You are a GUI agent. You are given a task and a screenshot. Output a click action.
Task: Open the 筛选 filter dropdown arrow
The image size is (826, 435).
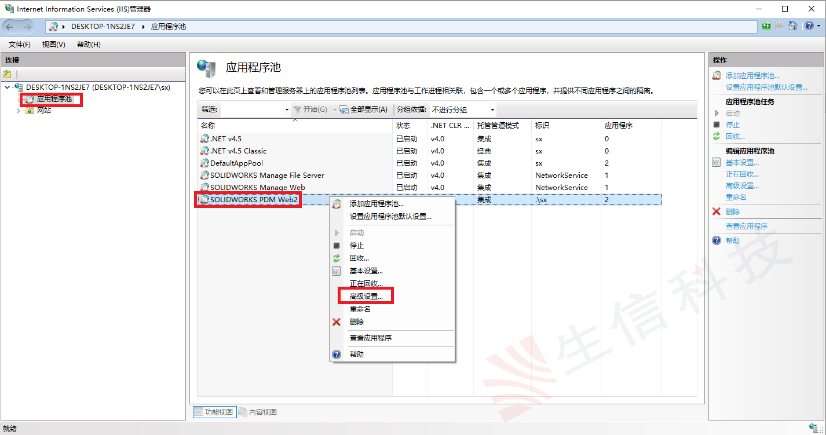point(287,110)
